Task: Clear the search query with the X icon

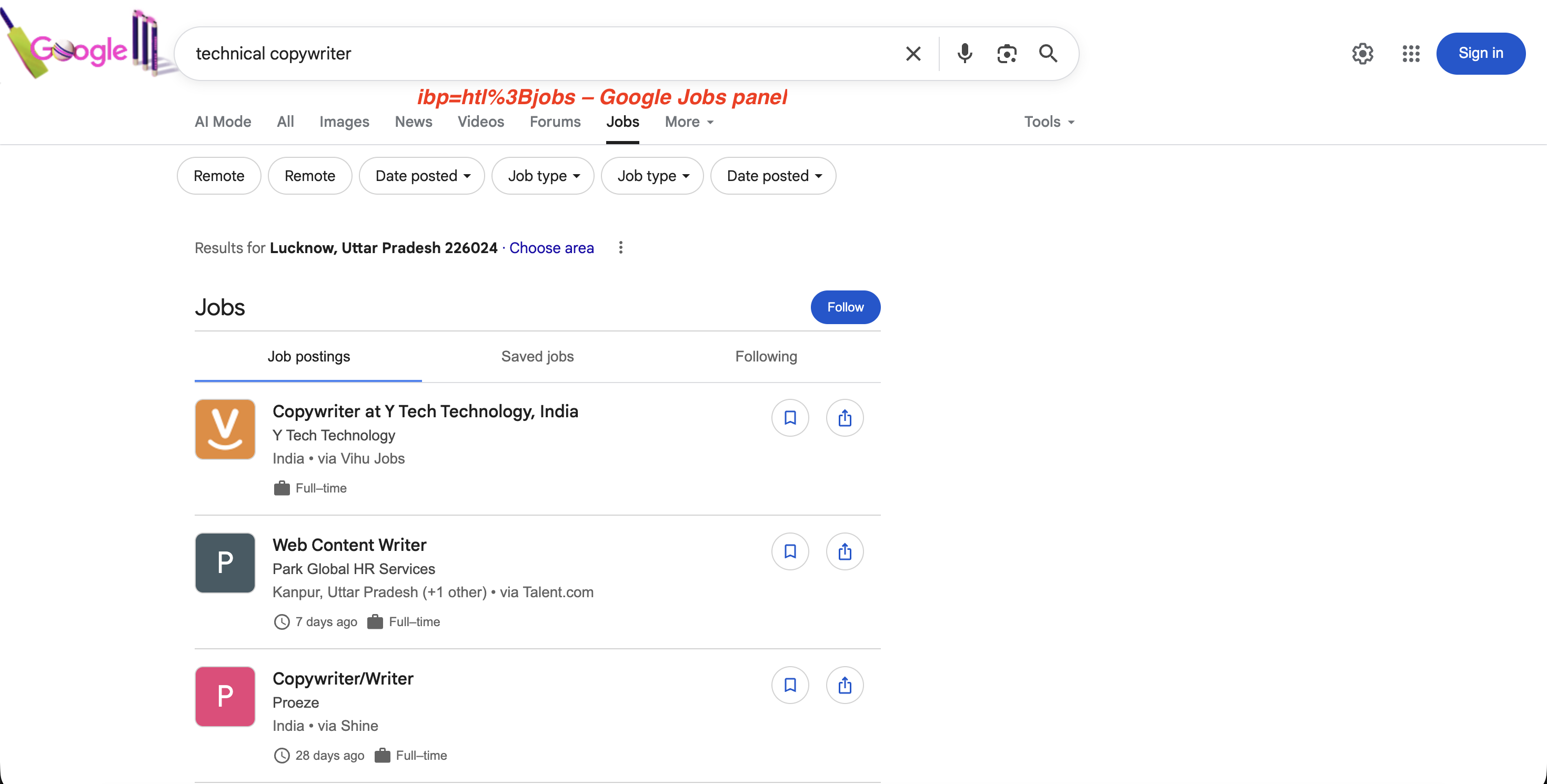Action: (x=913, y=54)
